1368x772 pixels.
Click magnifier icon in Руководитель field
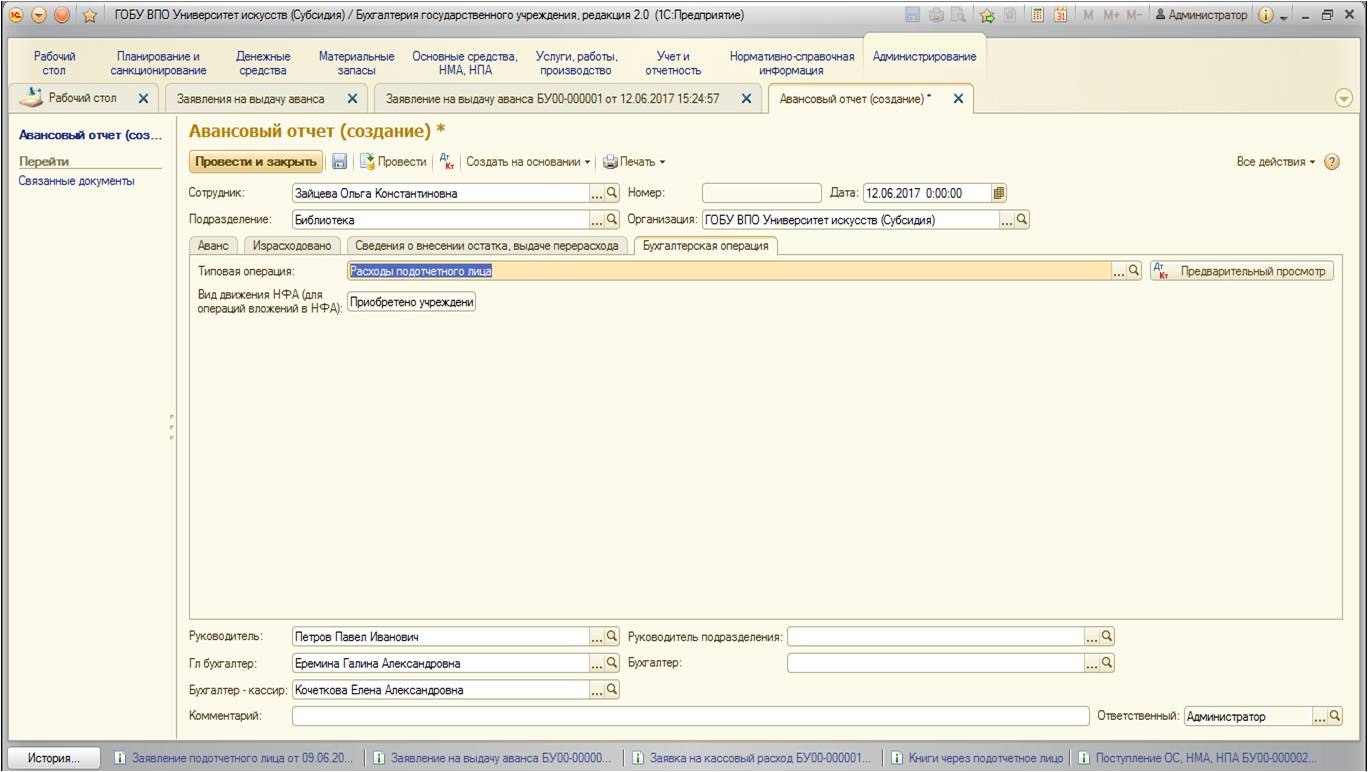613,636
